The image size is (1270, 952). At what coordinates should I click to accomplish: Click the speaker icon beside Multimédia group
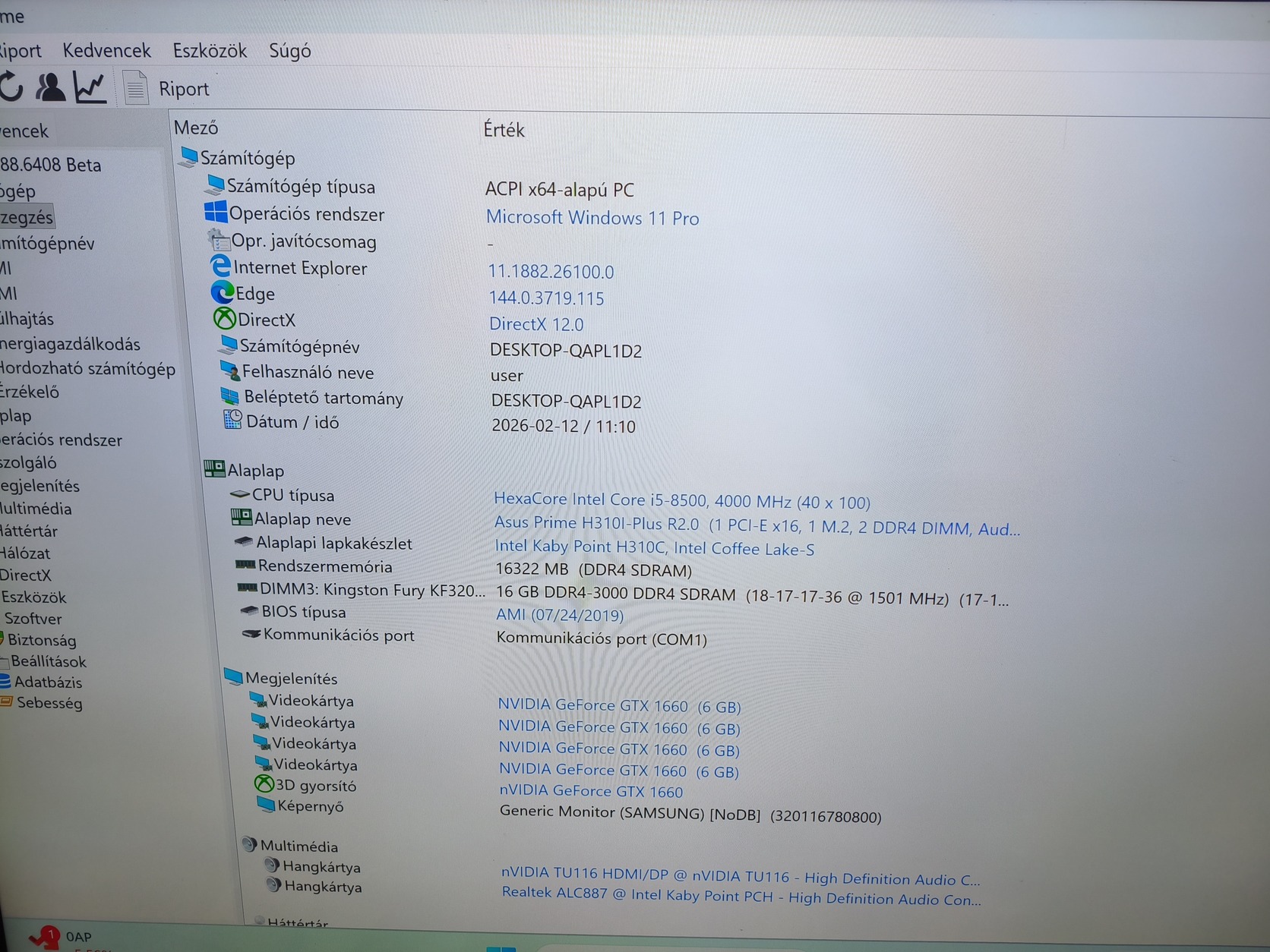pos(249,844)
